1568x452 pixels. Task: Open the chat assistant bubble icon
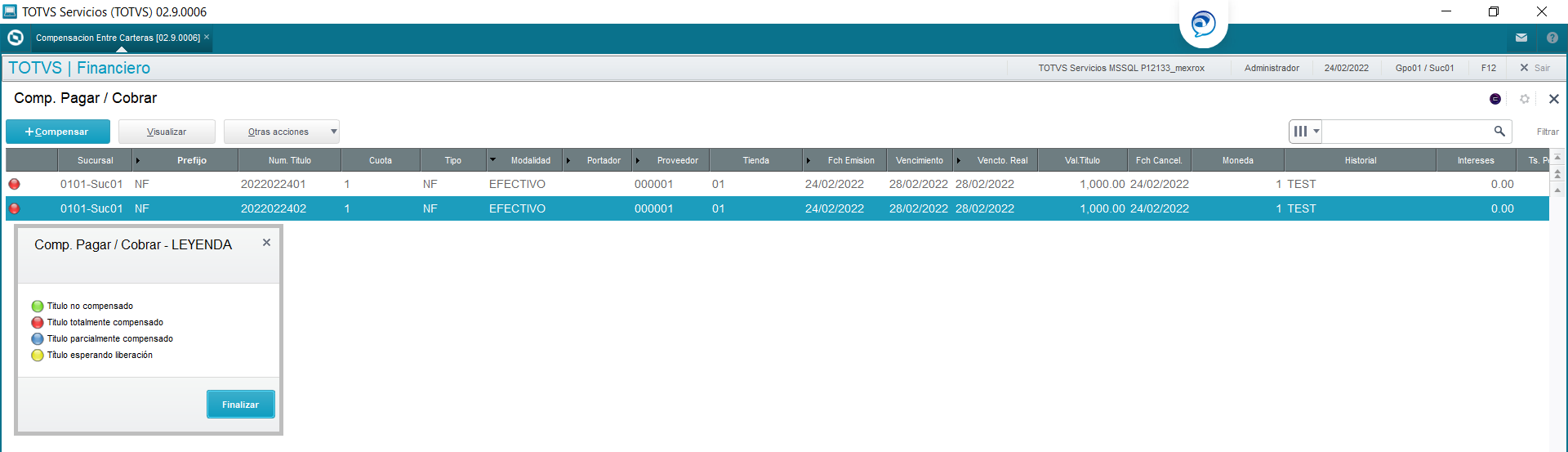pos(1203,24)
